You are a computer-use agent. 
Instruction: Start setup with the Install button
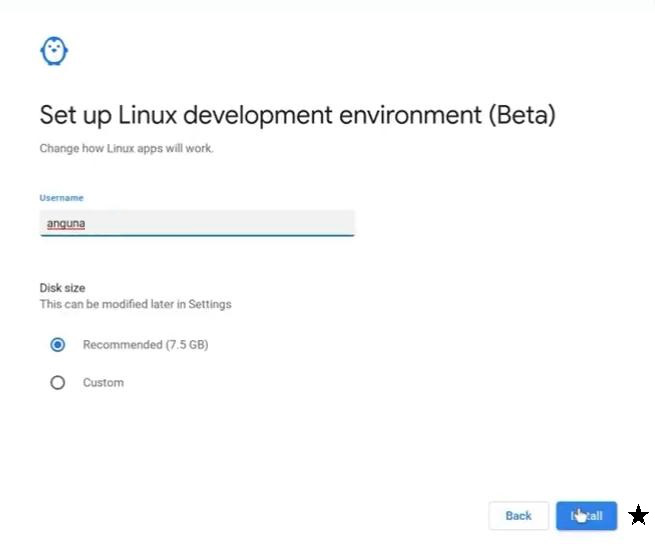point(586,516)
